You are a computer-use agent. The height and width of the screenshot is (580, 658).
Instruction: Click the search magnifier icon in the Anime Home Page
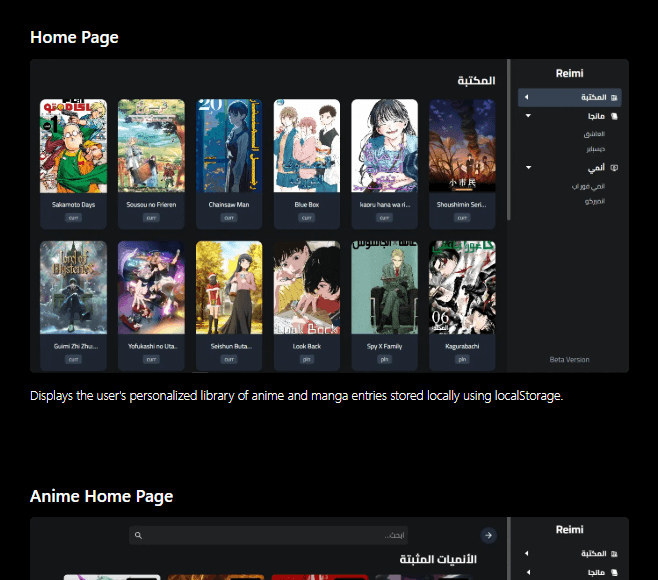[x=138, y=535]
